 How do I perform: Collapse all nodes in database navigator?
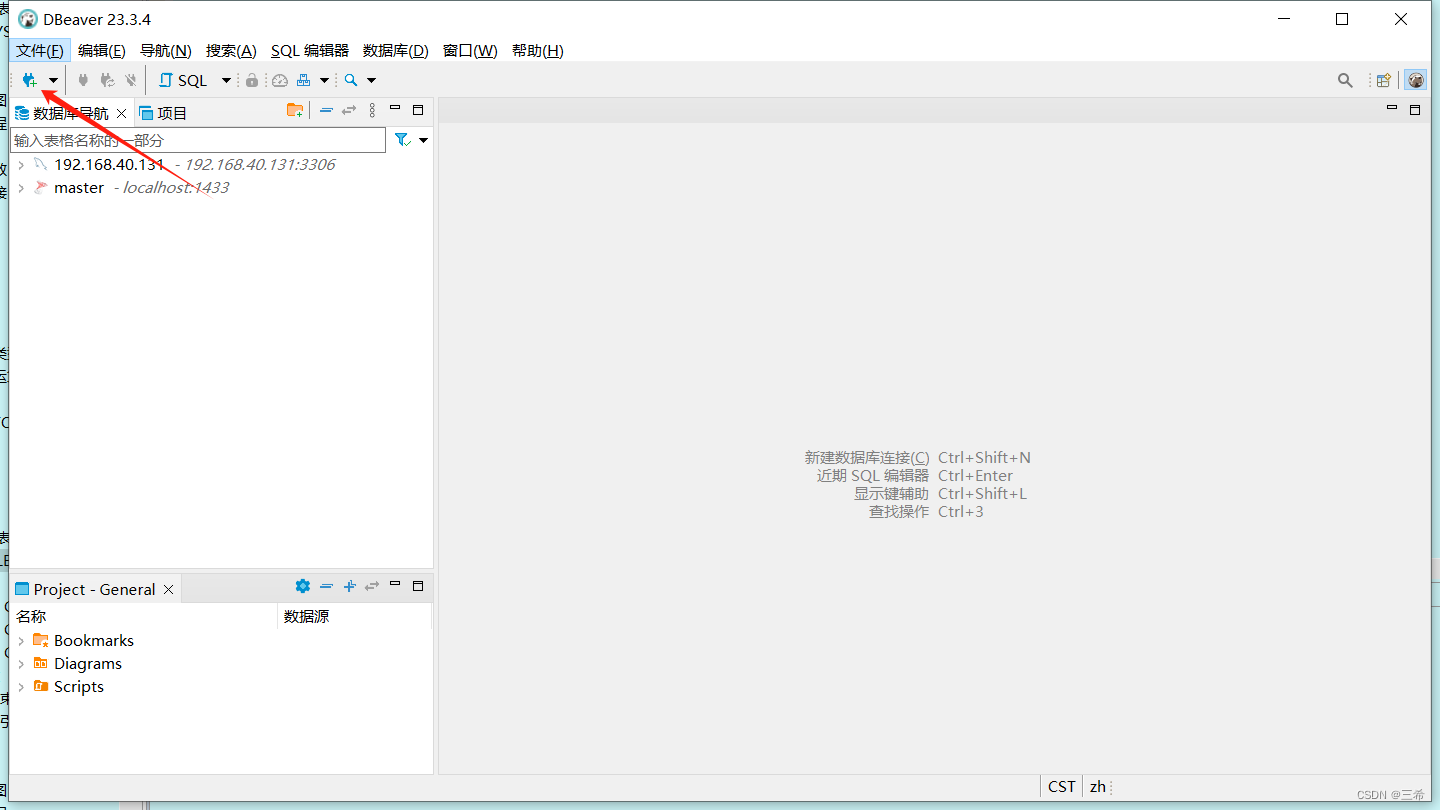point(326,110)
